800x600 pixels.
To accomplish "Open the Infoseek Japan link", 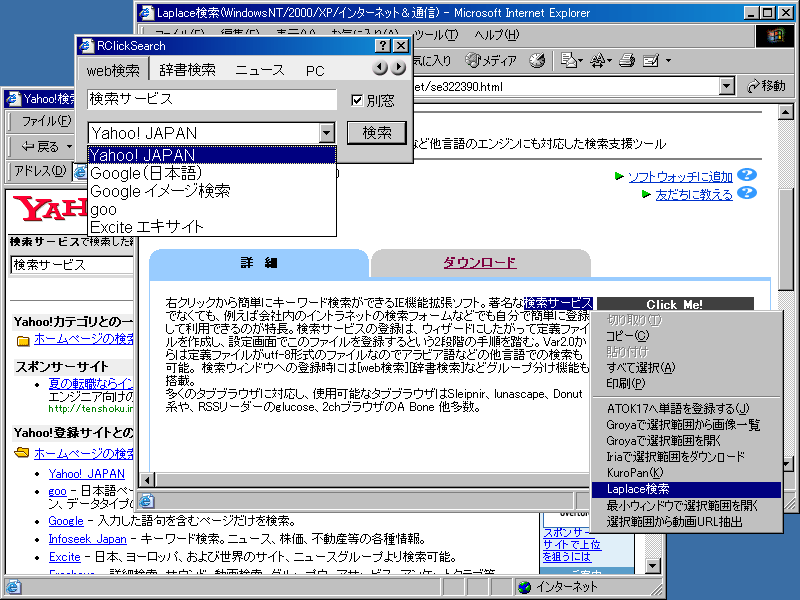I will coord(87,539).
